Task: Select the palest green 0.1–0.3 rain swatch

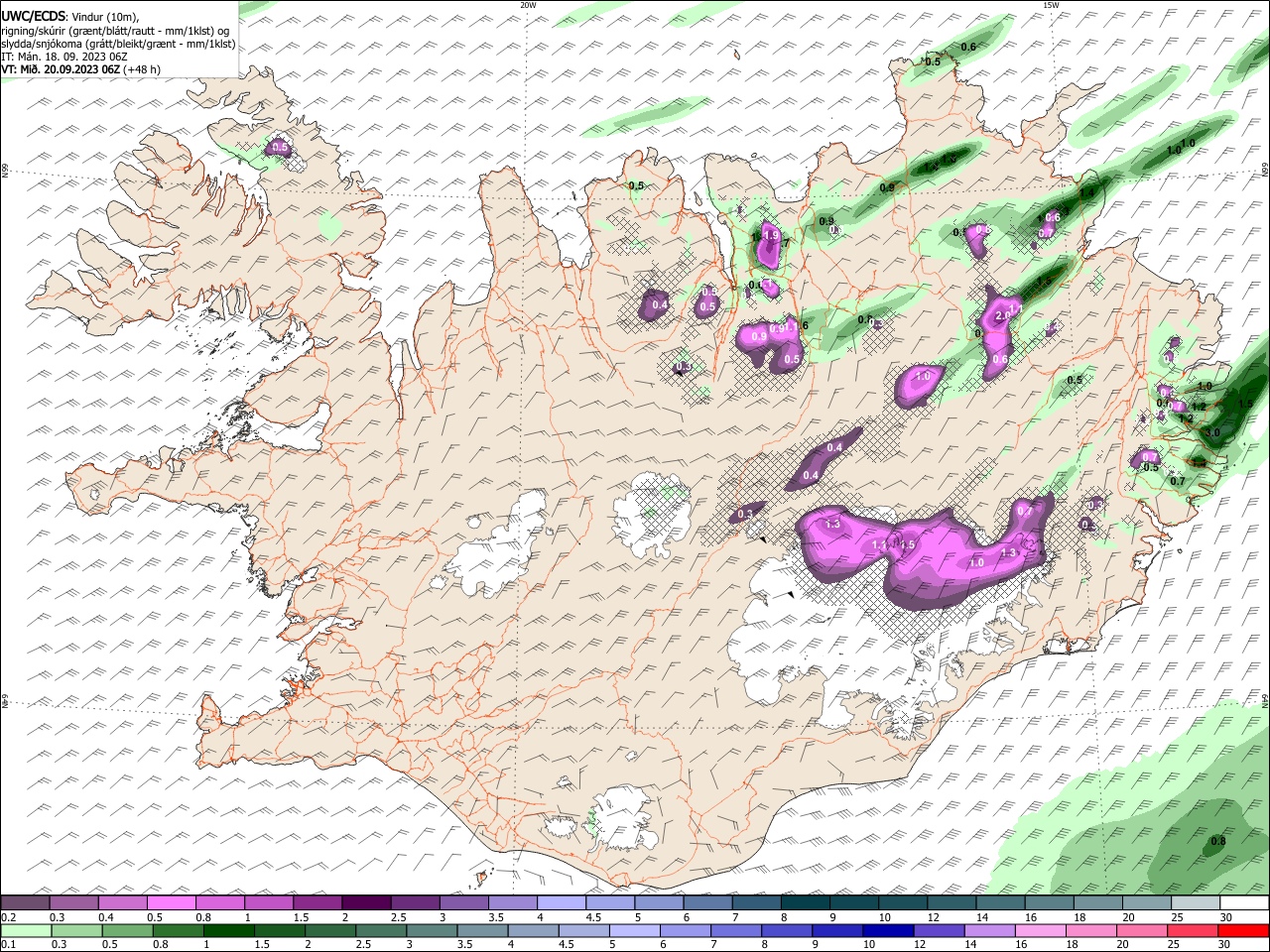Action: (26, 930)
